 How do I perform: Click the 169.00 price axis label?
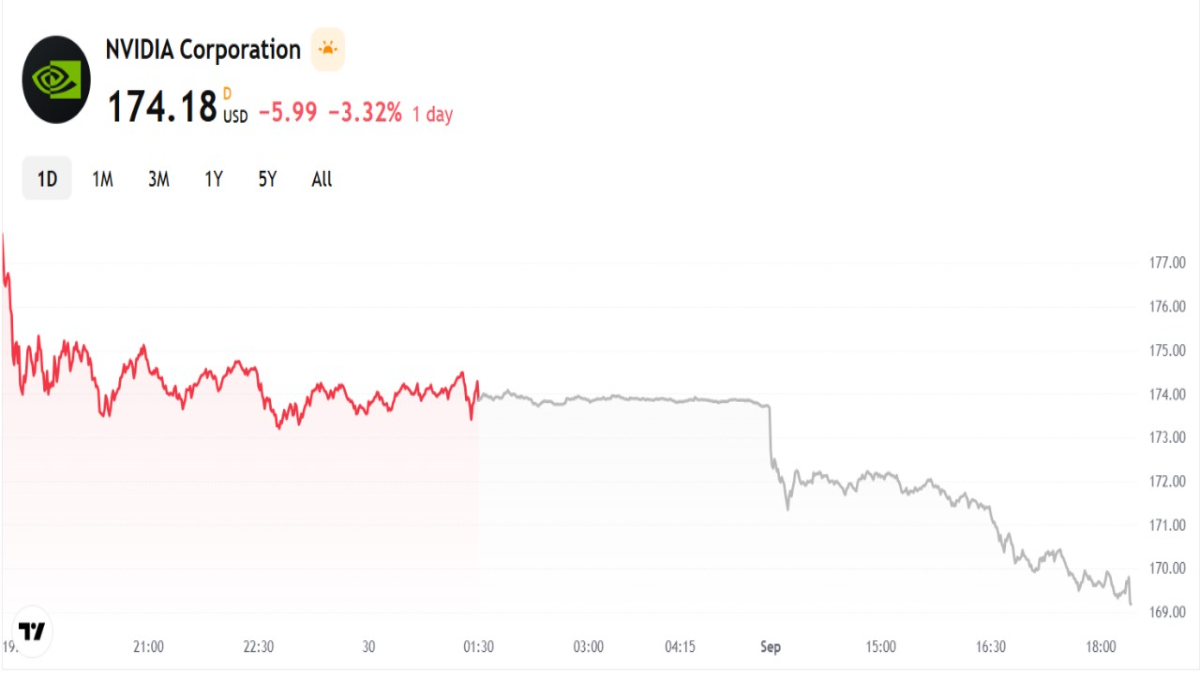1166,612
